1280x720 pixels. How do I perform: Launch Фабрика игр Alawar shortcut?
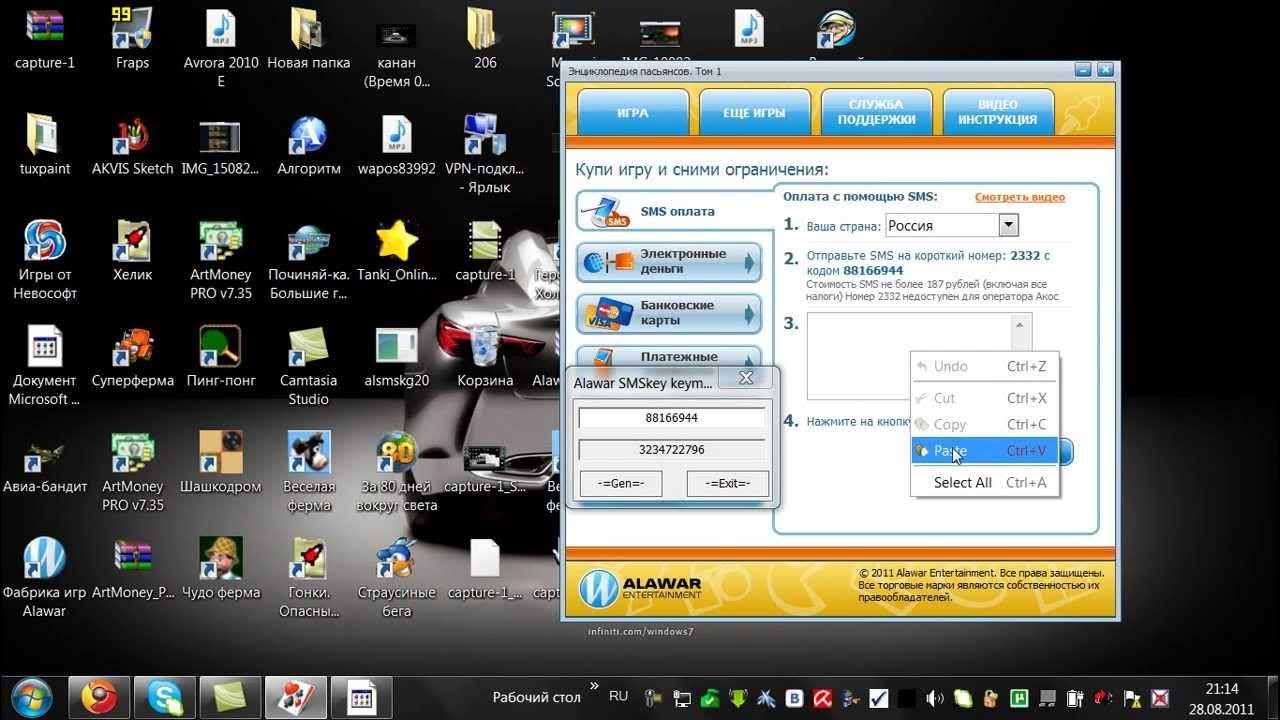click(x=45, y=578)
